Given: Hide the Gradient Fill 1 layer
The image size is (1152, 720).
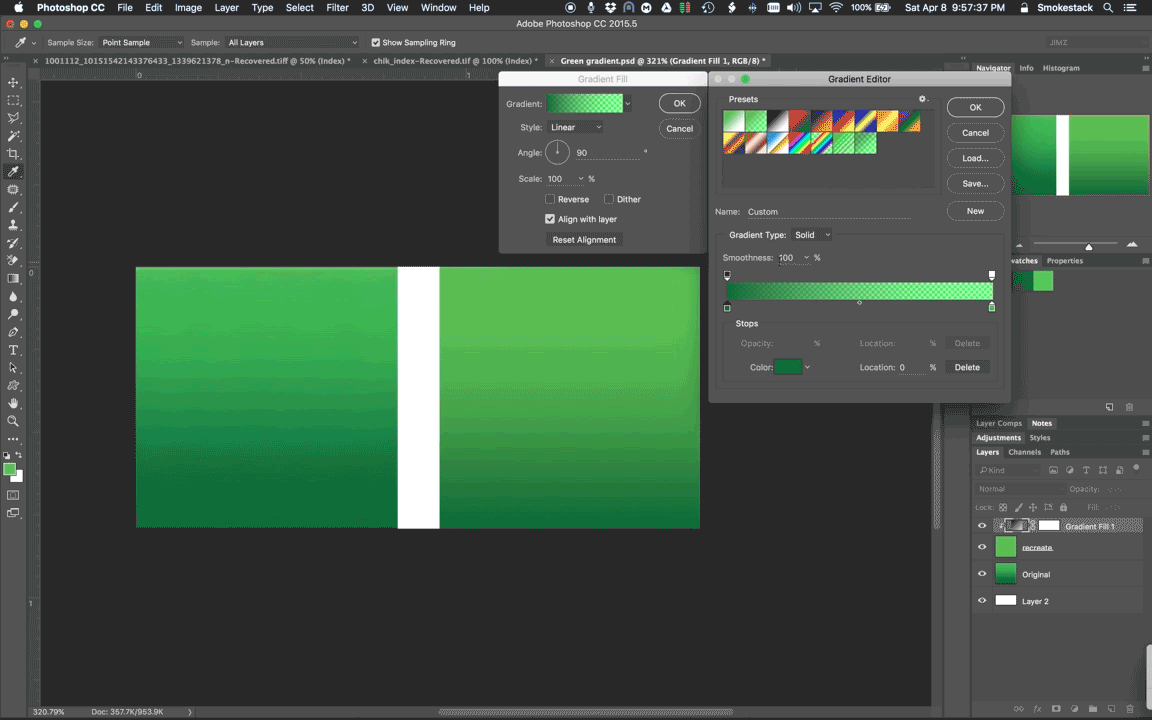Looking at the screenshot, I should [x=982, y=526].
